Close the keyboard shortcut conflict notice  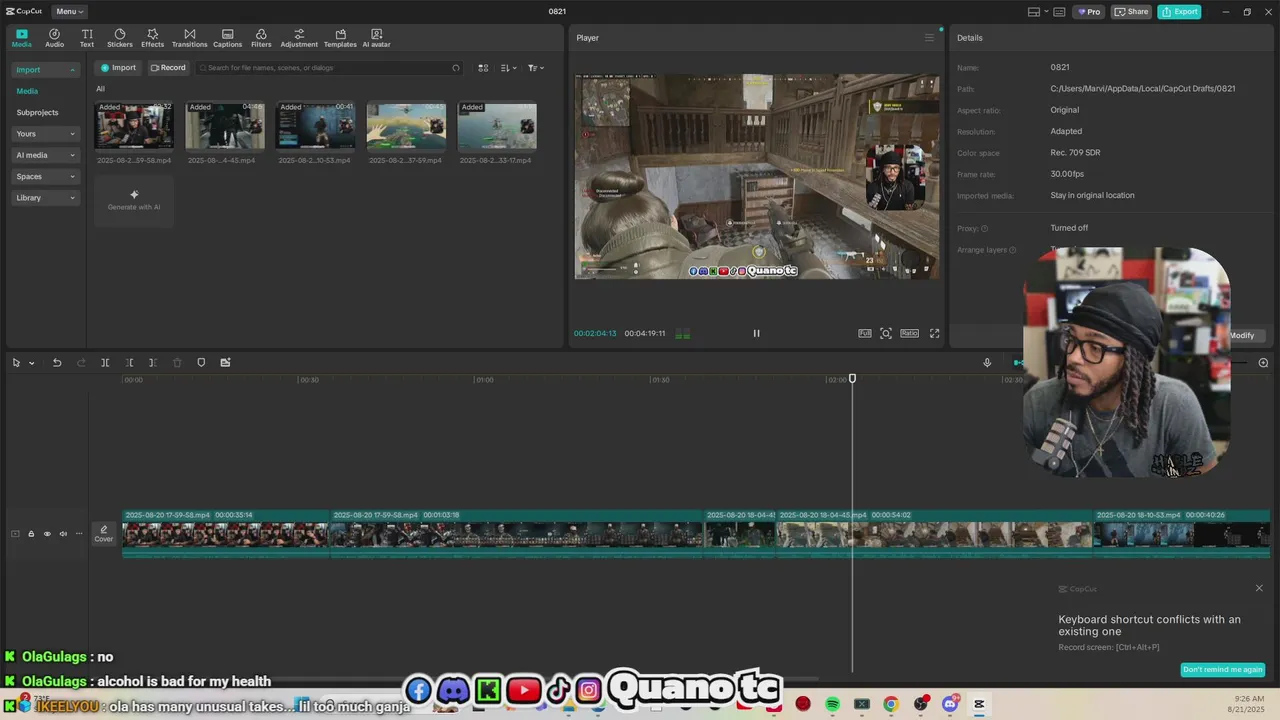[x=1259, y=588]
